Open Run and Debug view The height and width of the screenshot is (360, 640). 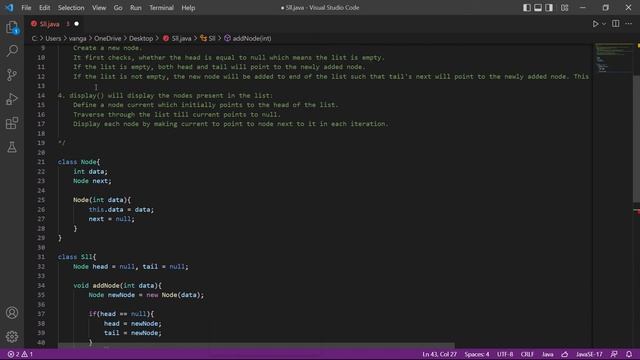click(x=12, y=99)
